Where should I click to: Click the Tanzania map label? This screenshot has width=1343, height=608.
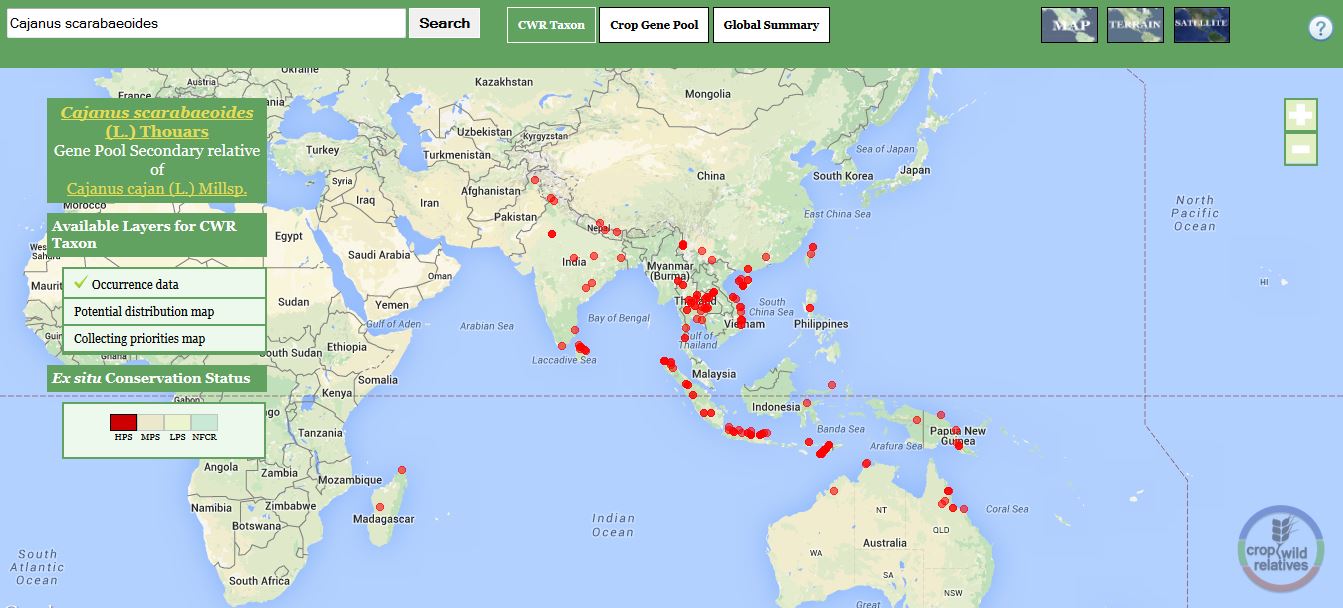[320, 433]
